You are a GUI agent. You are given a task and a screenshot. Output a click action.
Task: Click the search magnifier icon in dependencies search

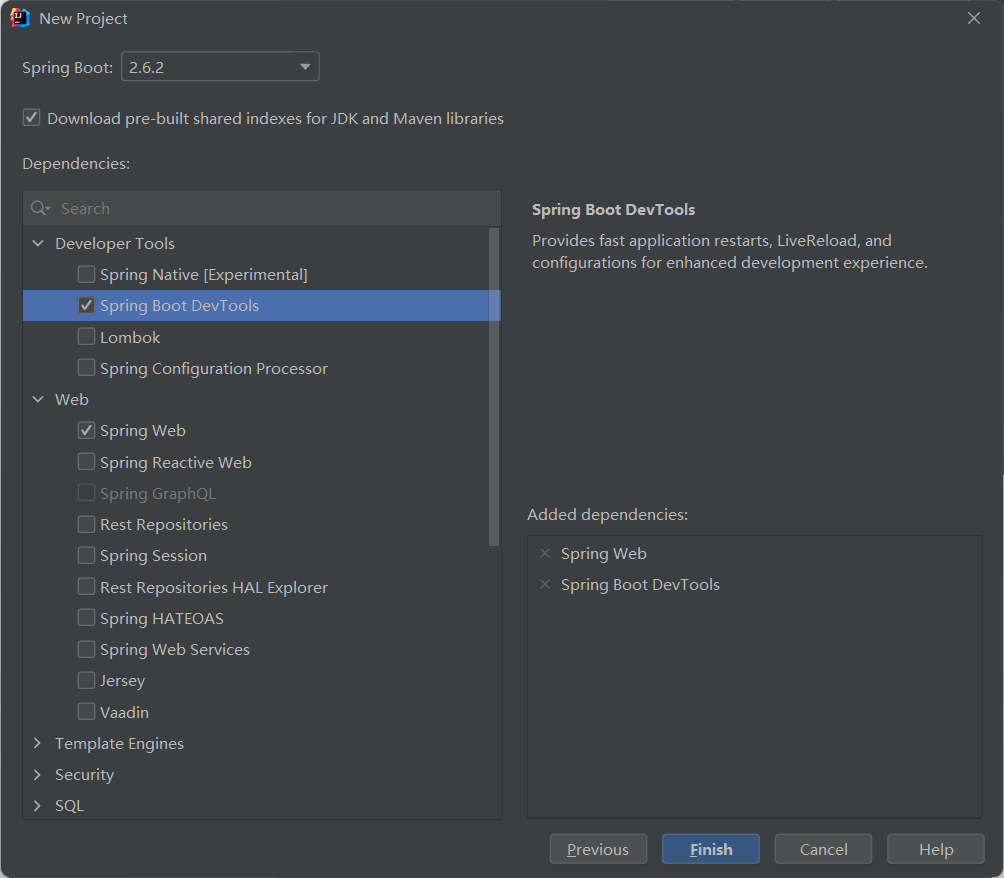coord(39,208)
